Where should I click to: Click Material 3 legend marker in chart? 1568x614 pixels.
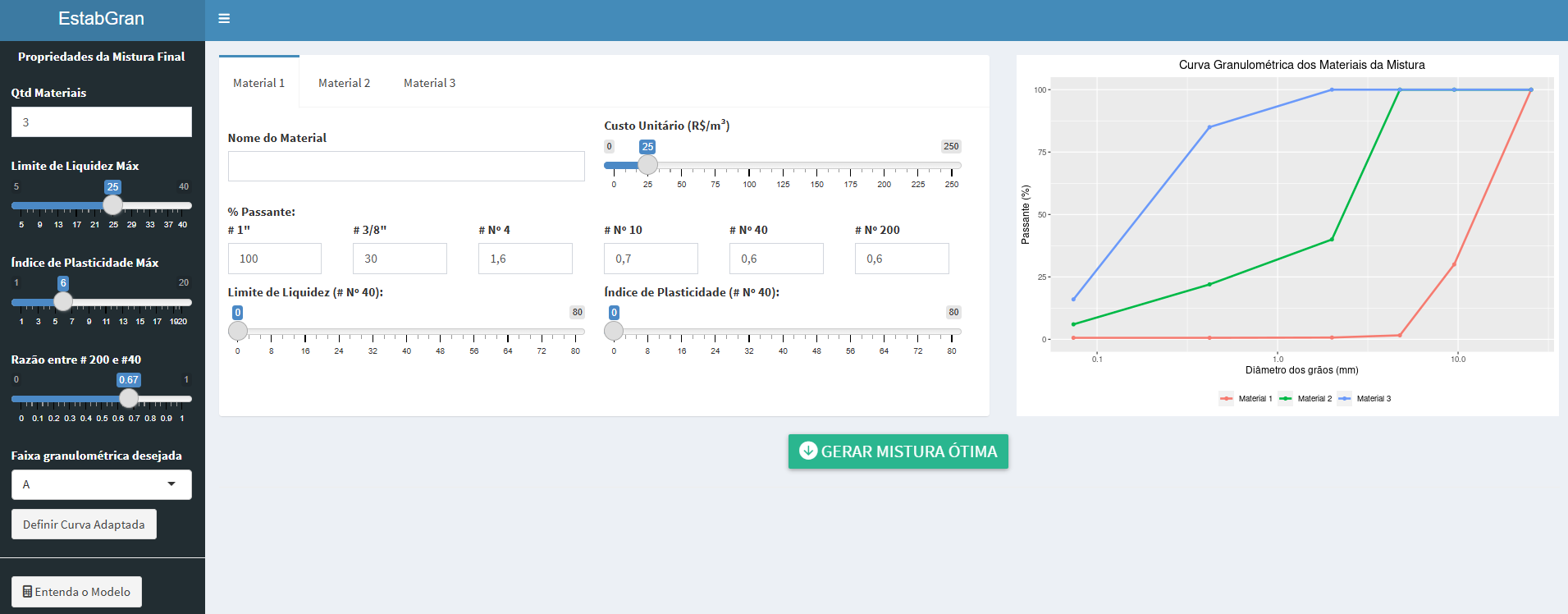pyautogui.click(x=1345, y=399)
